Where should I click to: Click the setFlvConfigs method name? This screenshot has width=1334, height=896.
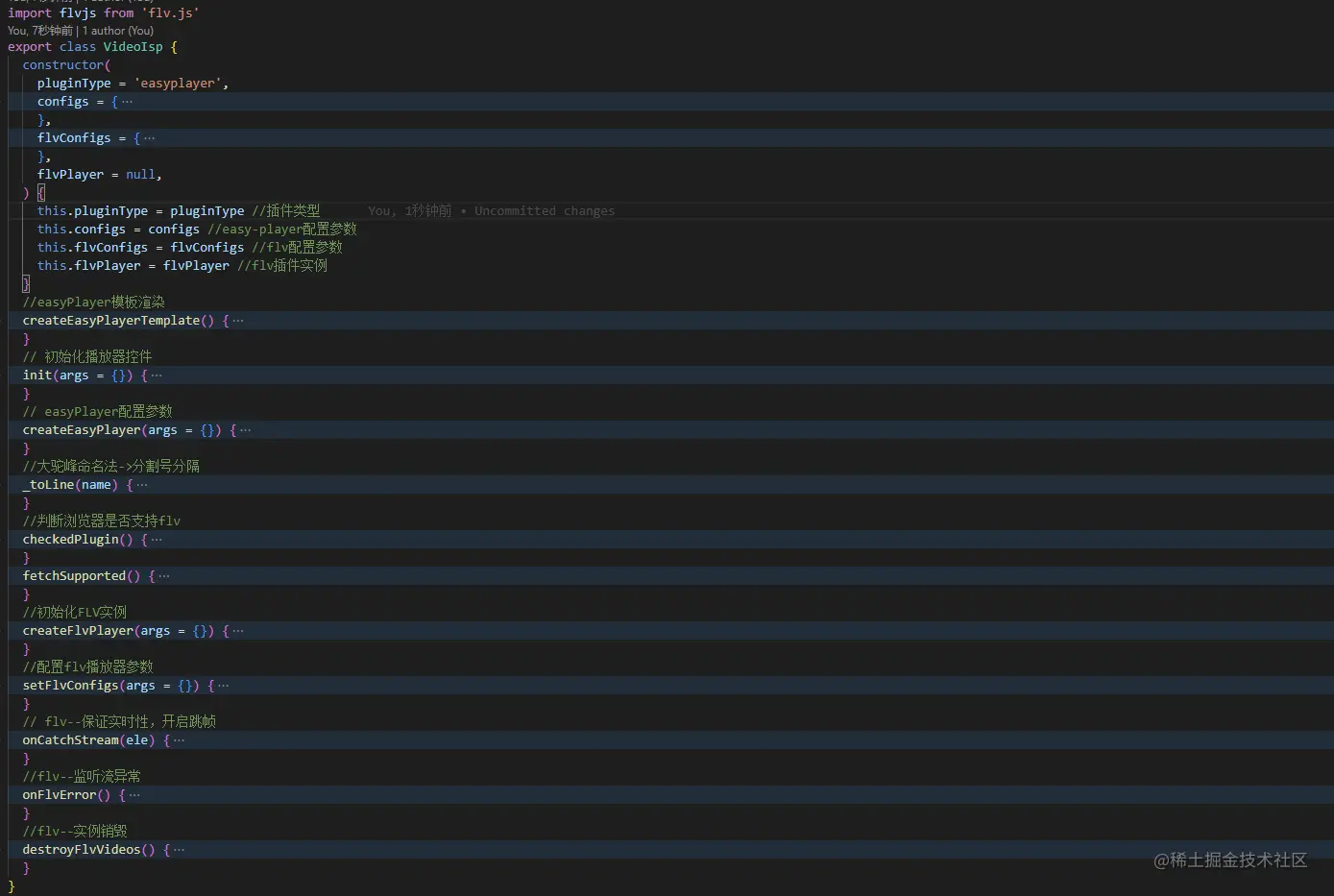(71, 686)
